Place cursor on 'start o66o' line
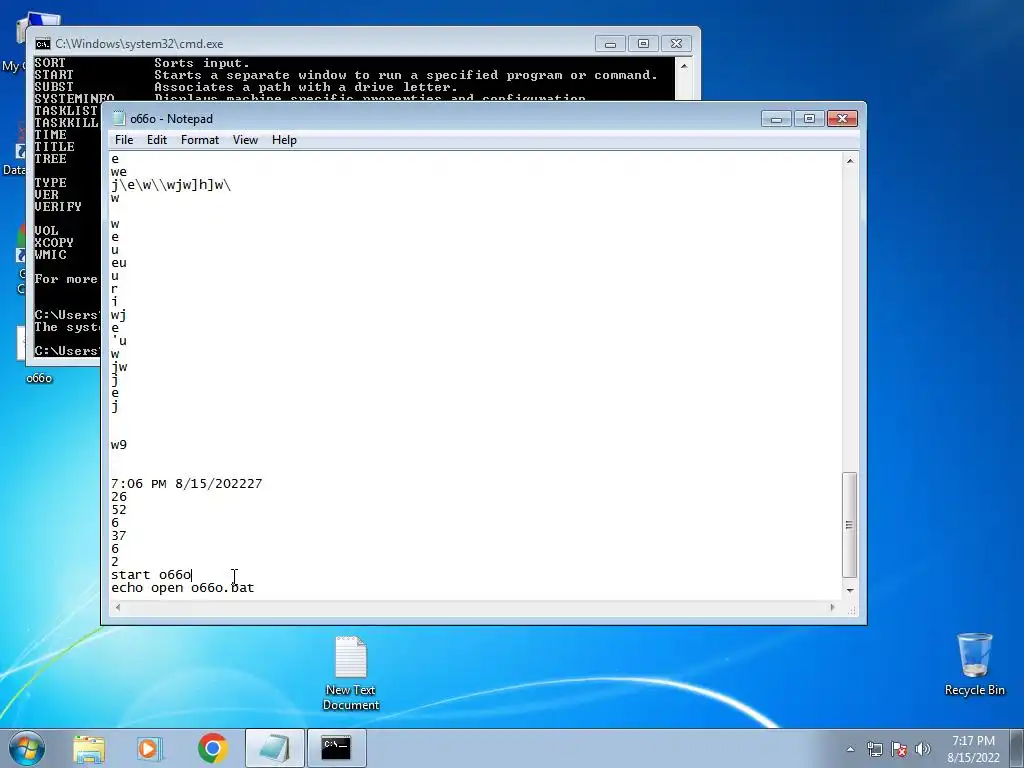The width and height of the screenshot is (1024, 768). pos(151,575)
